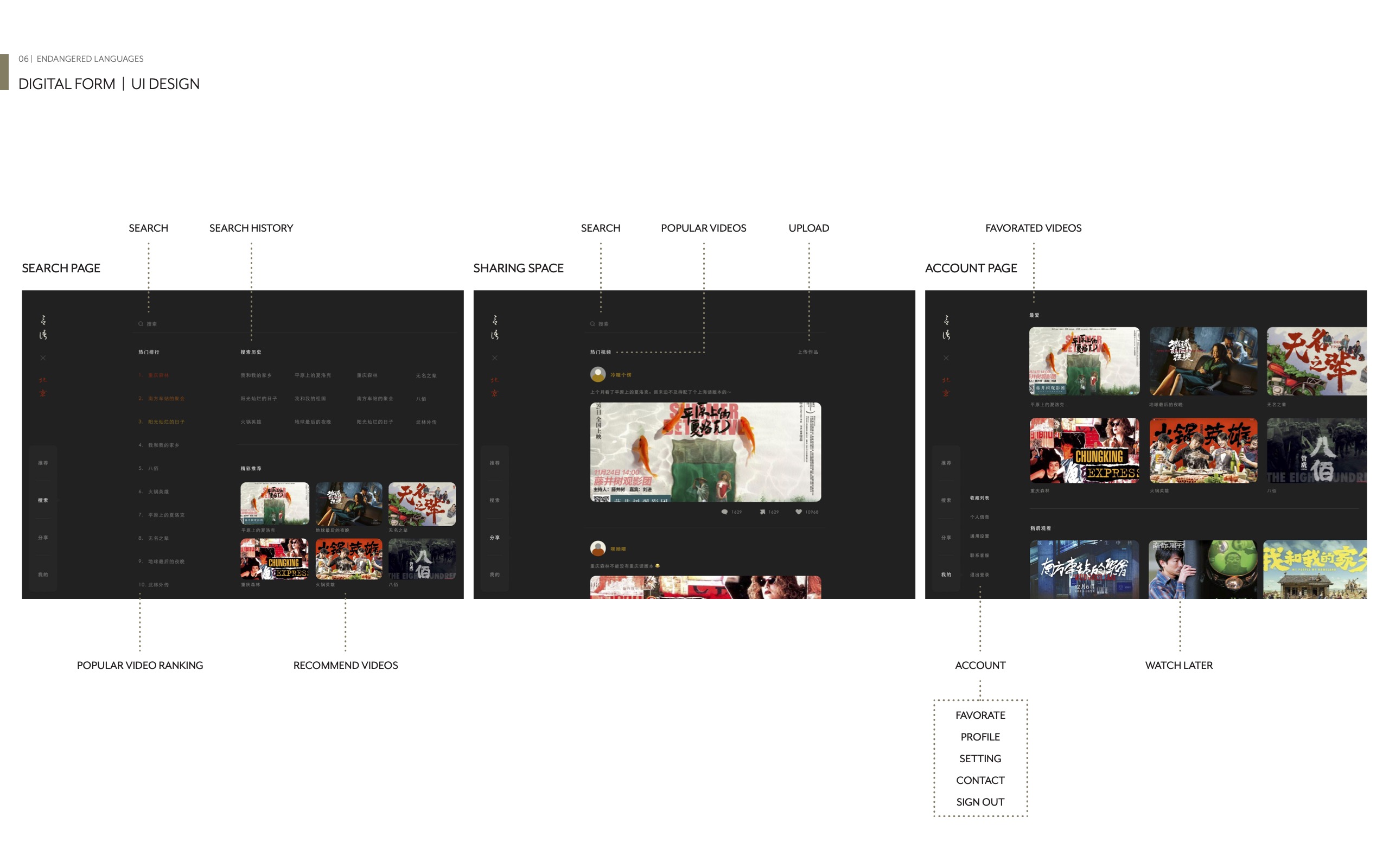This screenshot has width=1389, height=868.
Task: Click the X icon in Search Page sidebar
Action: coord(43,358)
